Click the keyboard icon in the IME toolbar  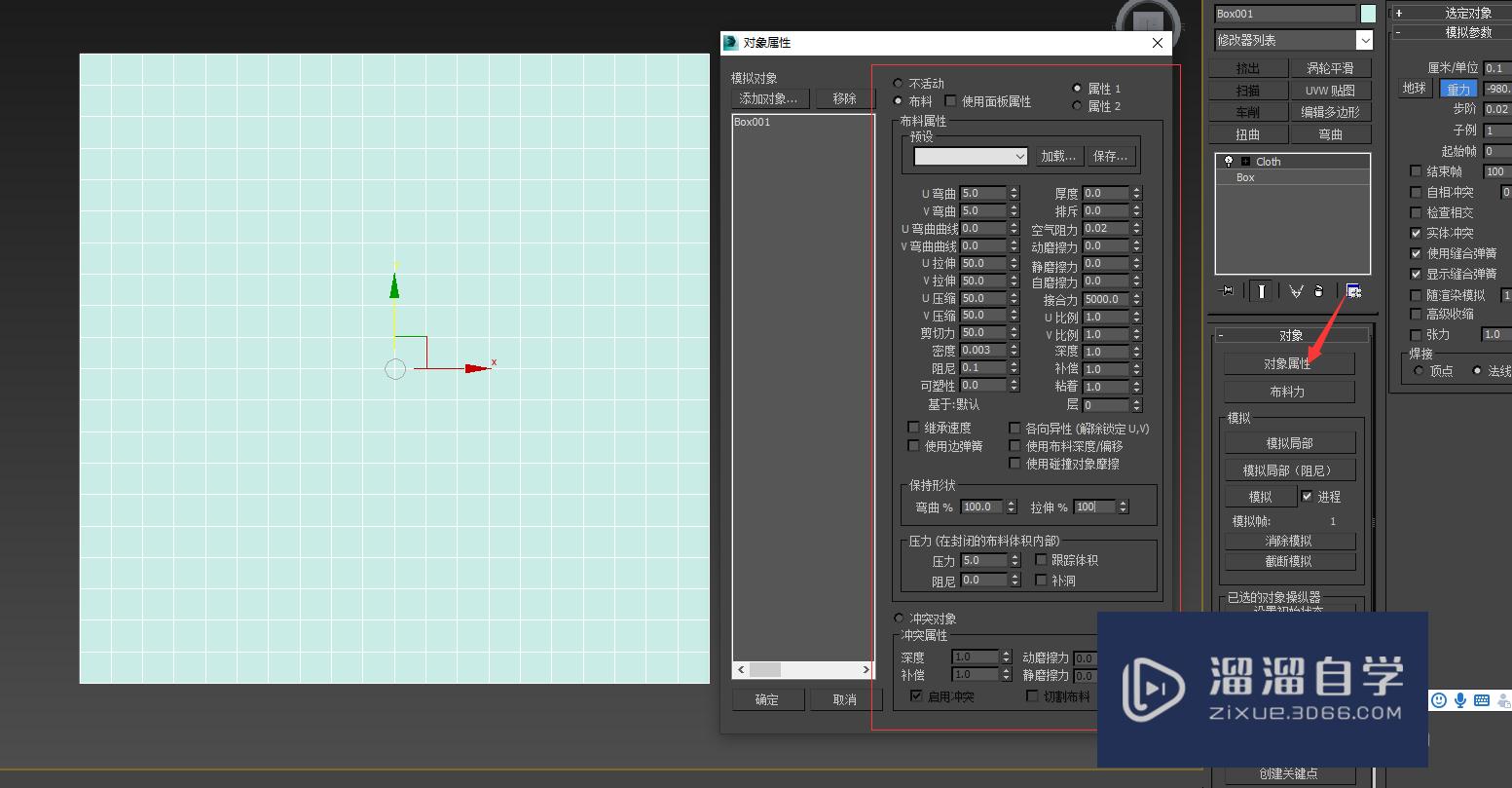point(1482,699)
